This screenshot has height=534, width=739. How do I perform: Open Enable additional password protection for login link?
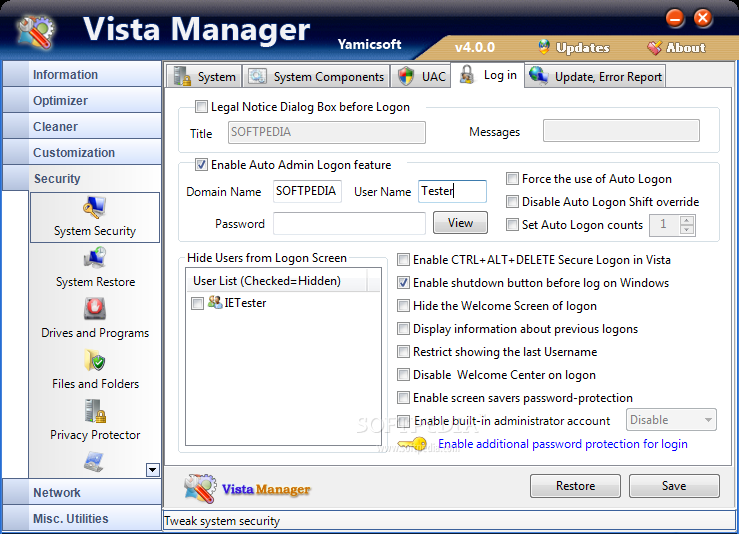(x=563, y=444)
